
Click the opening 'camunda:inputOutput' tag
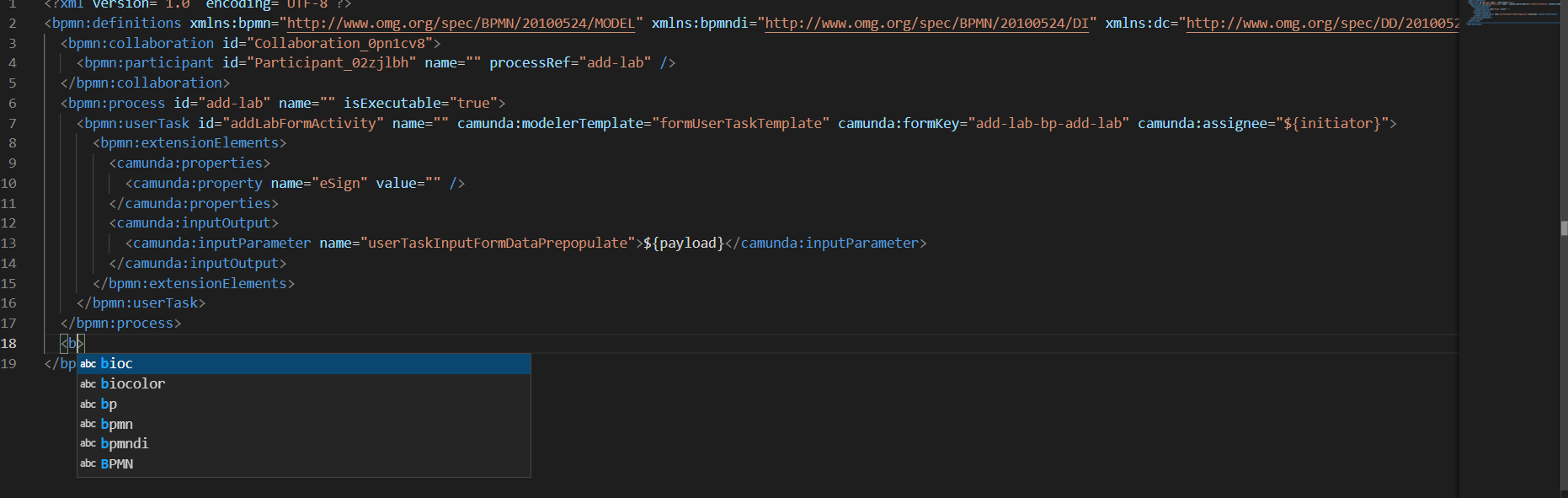[194, 222]
